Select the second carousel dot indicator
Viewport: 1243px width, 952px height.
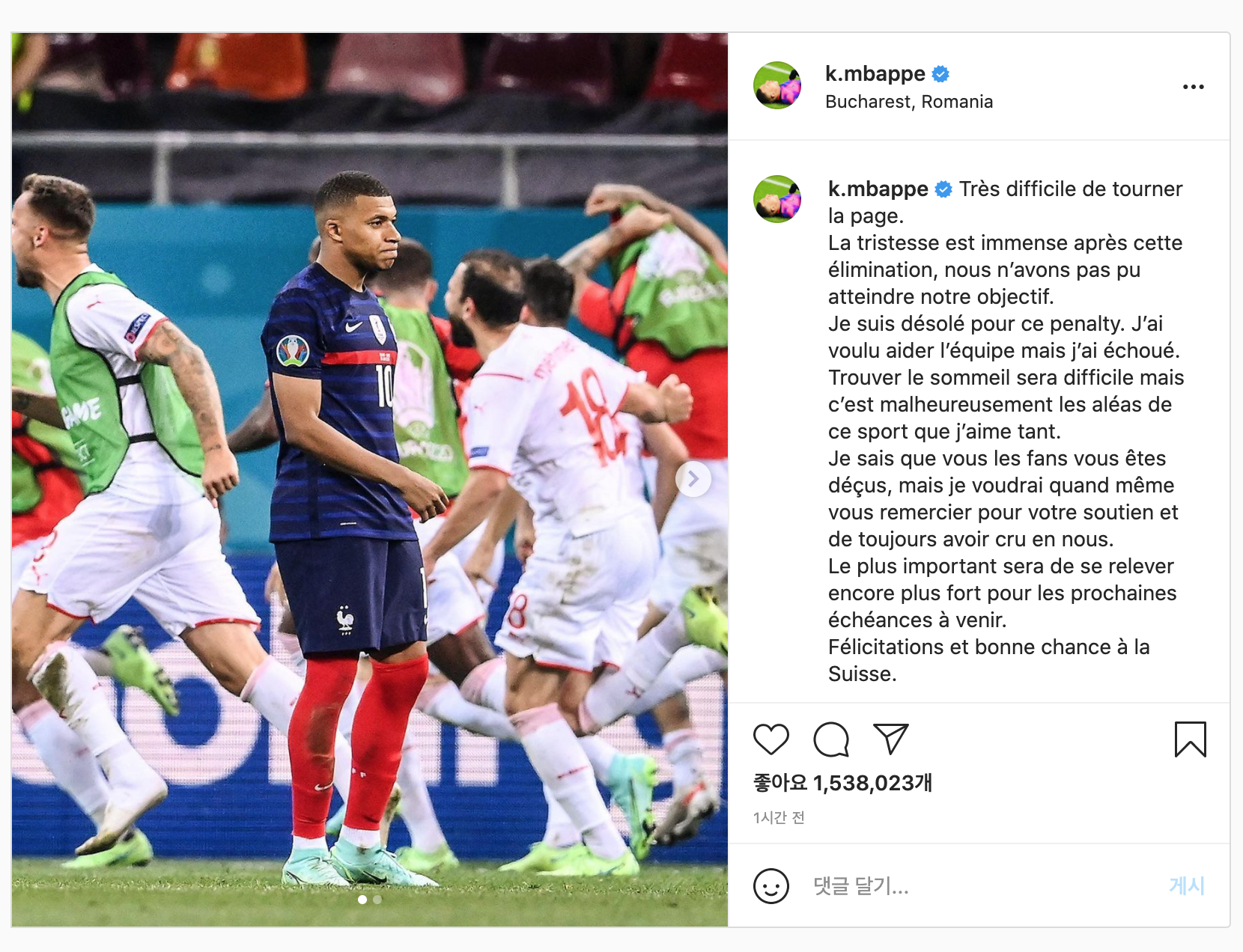coord(377,900)
